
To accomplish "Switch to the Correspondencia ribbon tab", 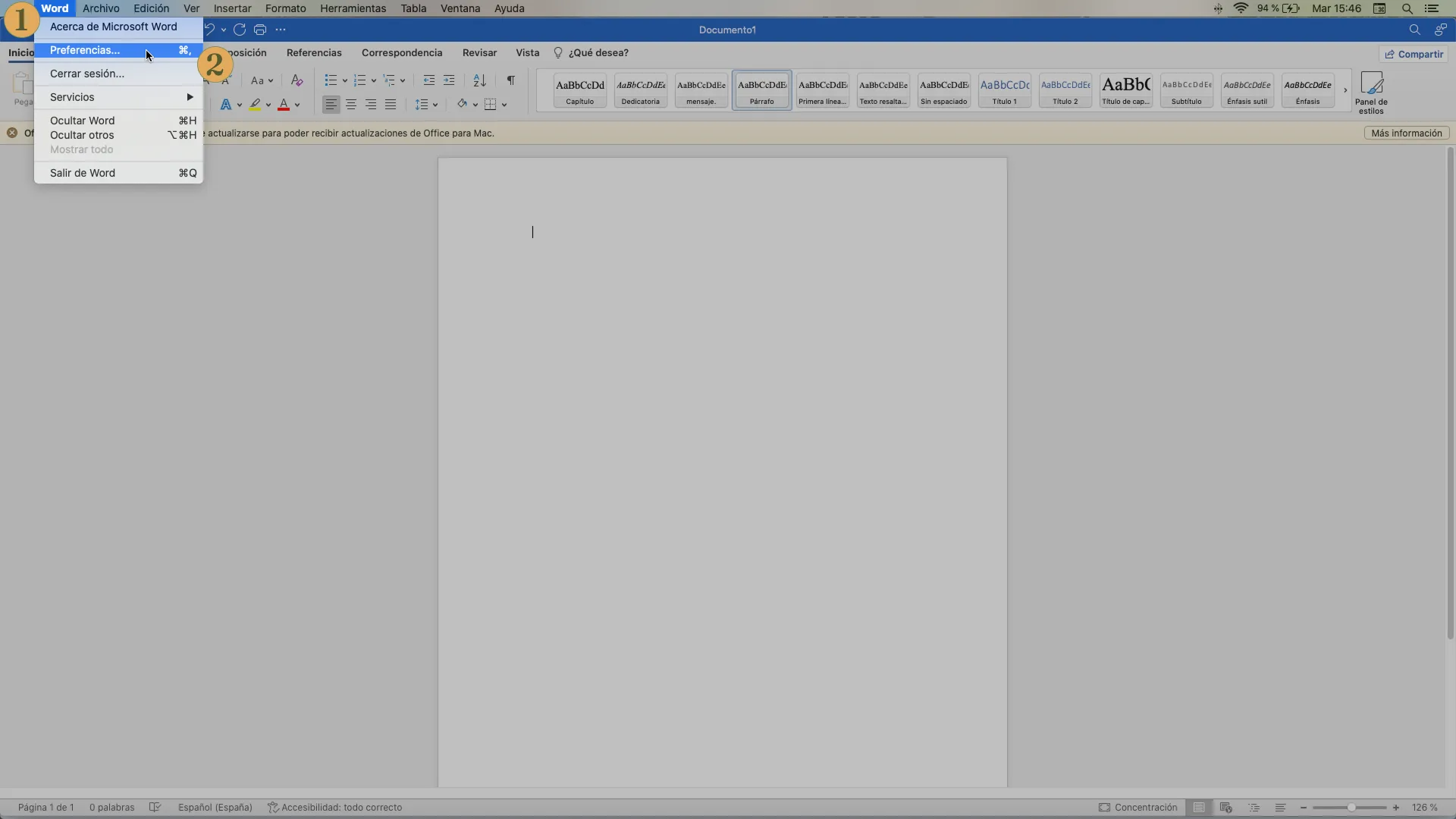I will [402, 53].
